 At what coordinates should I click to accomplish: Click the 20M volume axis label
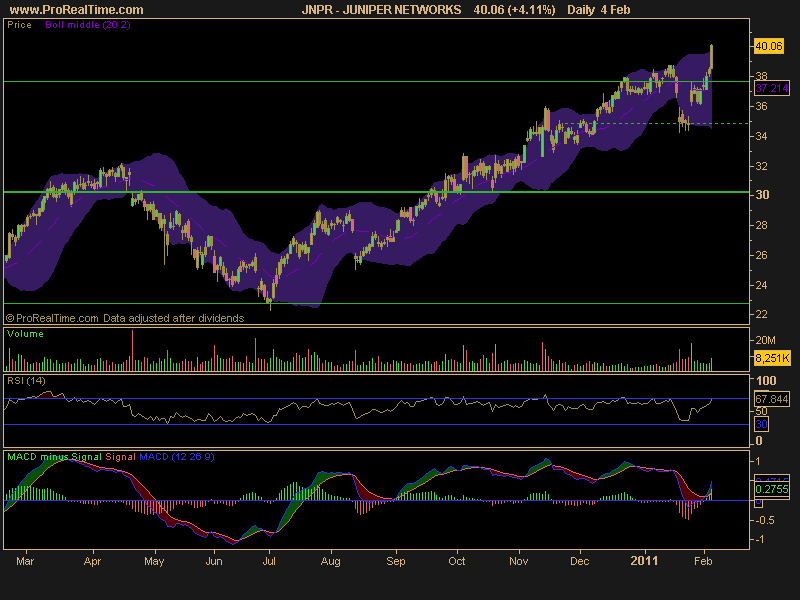[x=765, y=340]
